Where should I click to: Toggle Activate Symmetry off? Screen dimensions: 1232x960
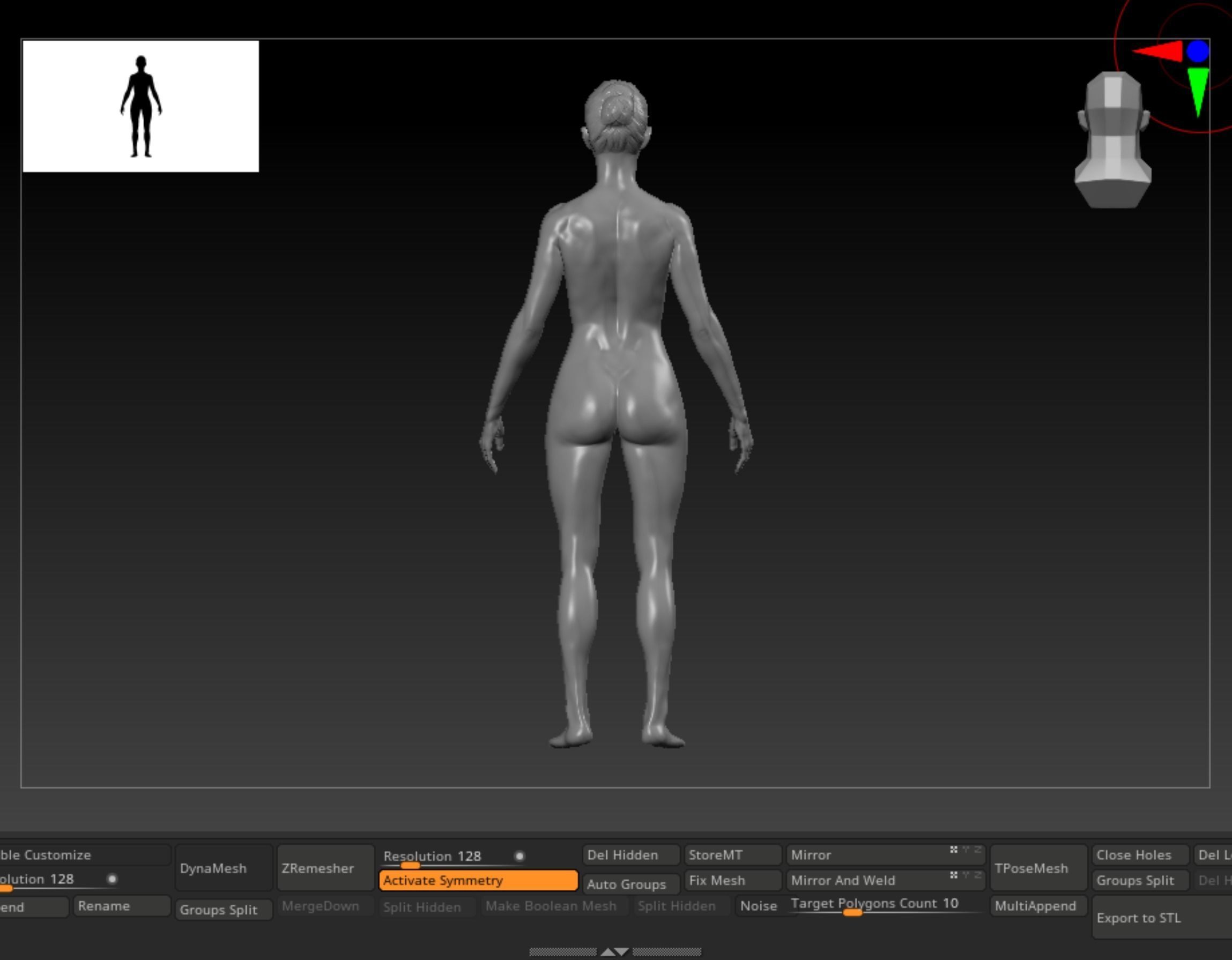pyautogui.click(x=478, y=881)
